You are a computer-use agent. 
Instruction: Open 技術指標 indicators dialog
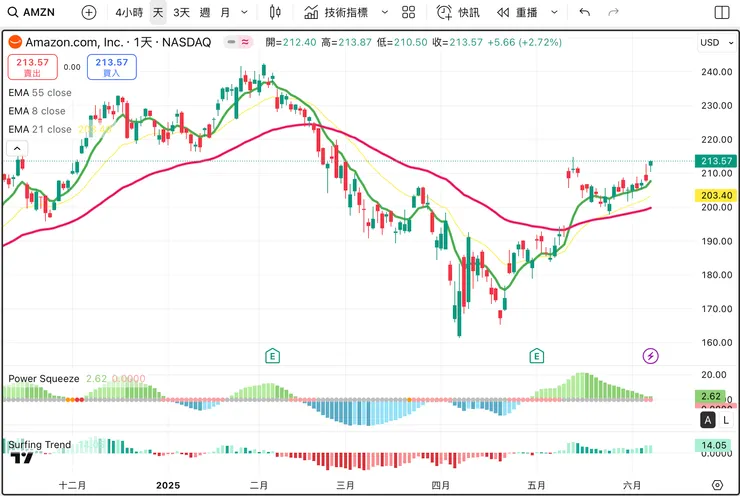point(336,12)
